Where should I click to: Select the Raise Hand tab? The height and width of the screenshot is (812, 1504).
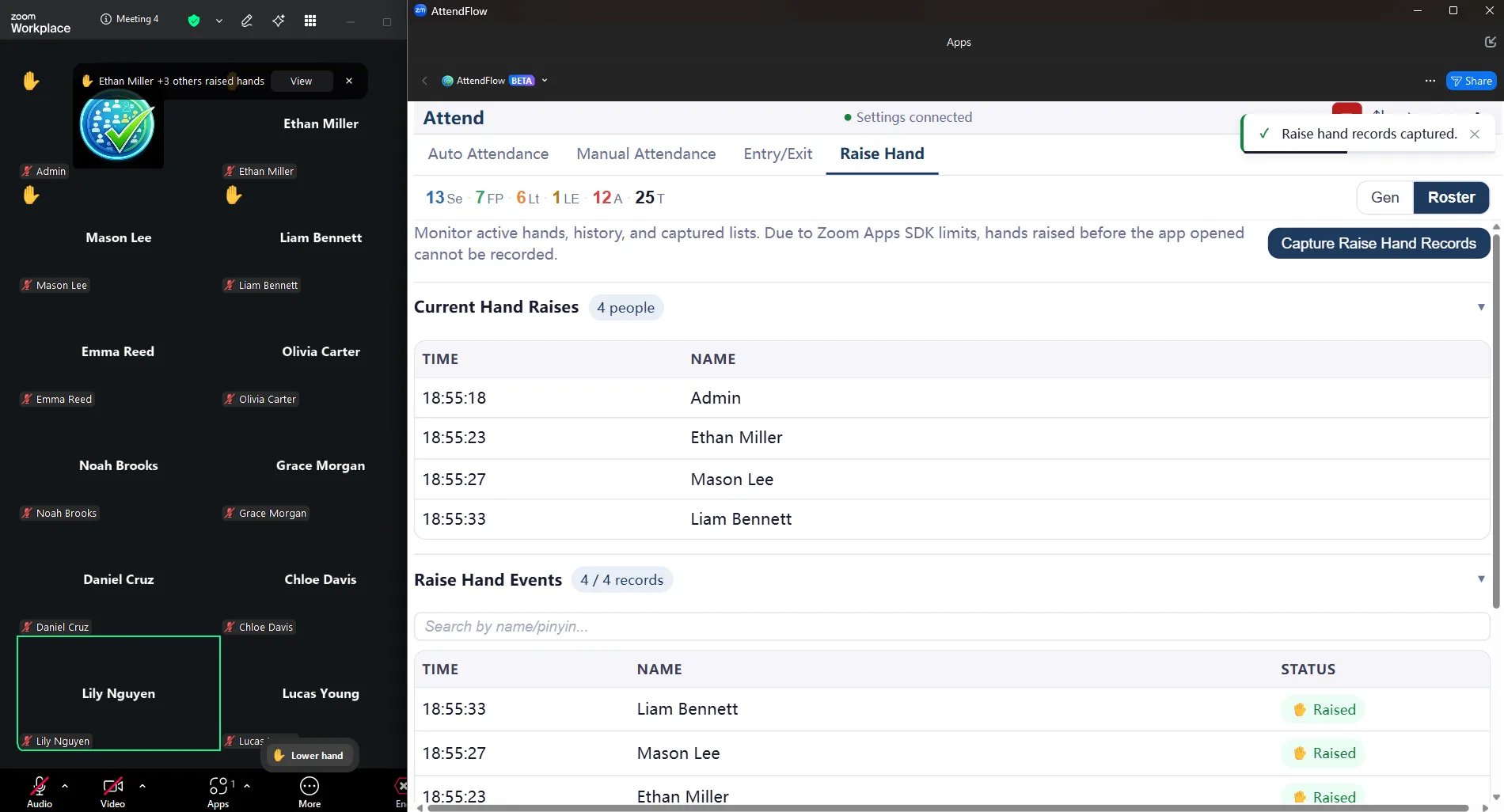[x=882, y=154]
